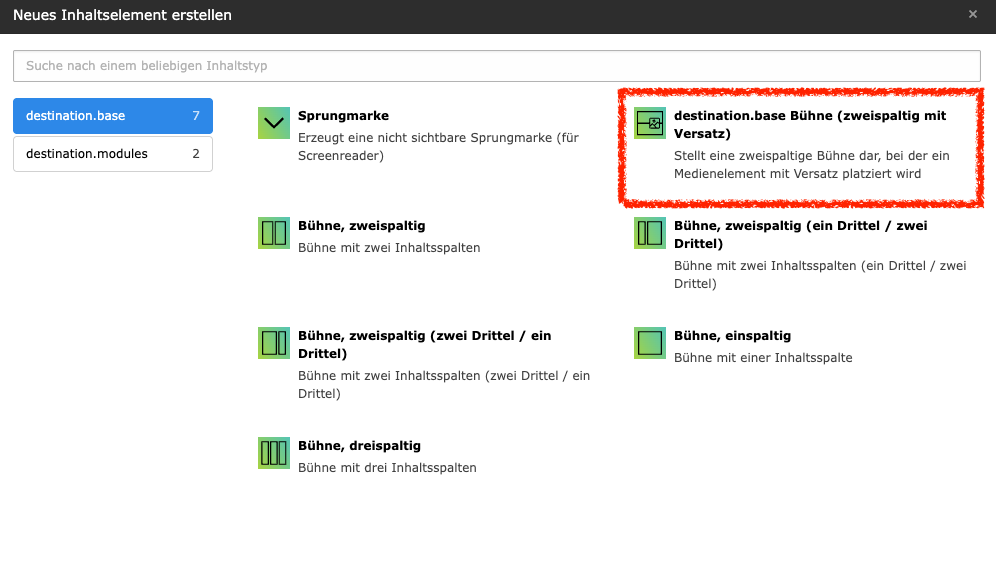The image size is (996, 570).
Task: Close the Neues Inhaltselement erstellen dialog
Action: 973,15
